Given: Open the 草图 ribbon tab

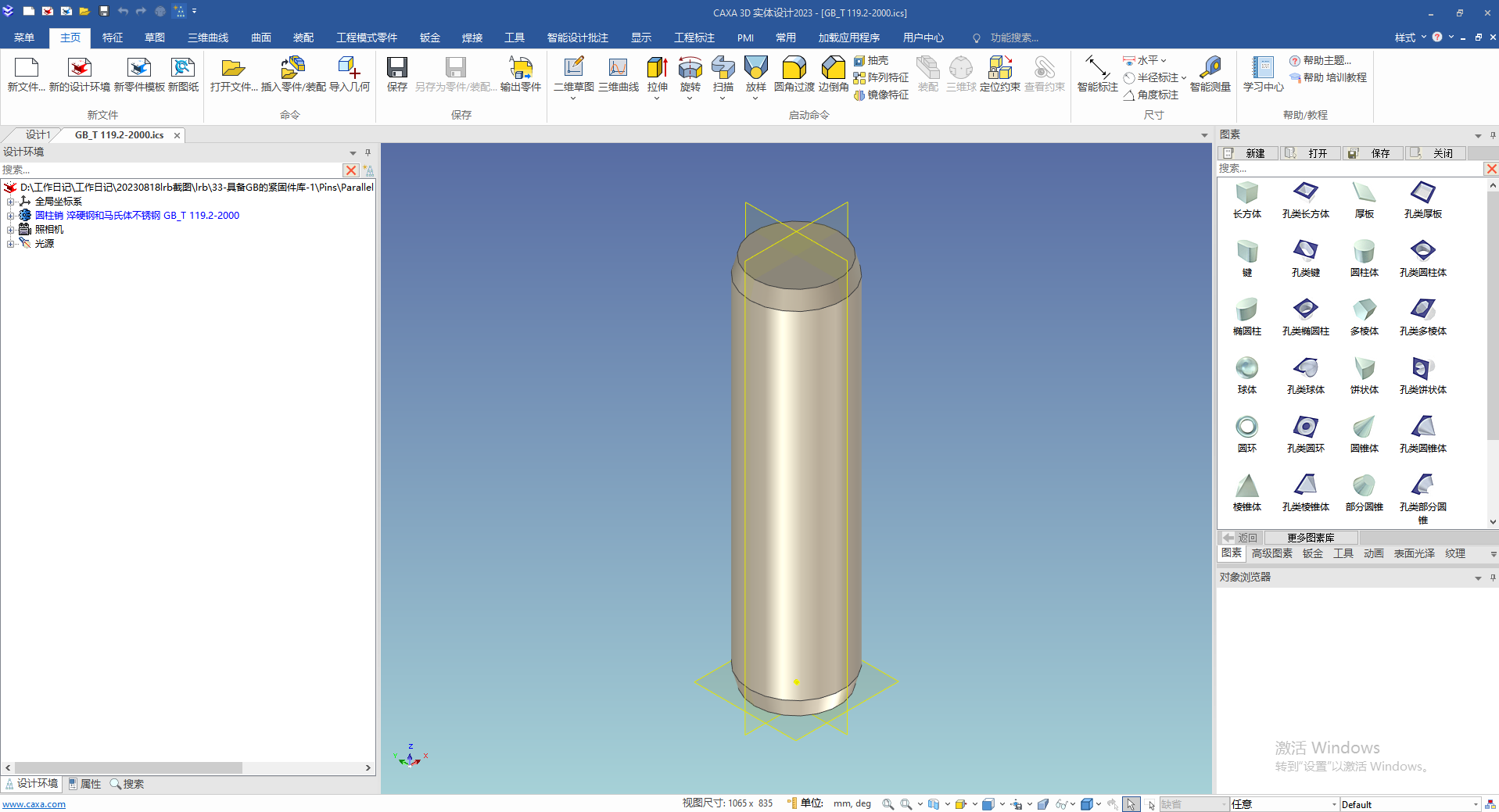Looking at the screenshot, I should coord(155,38).
